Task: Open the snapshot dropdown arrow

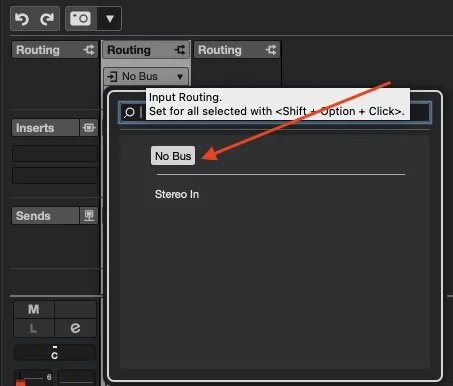Action: click(x=110, y=19)
